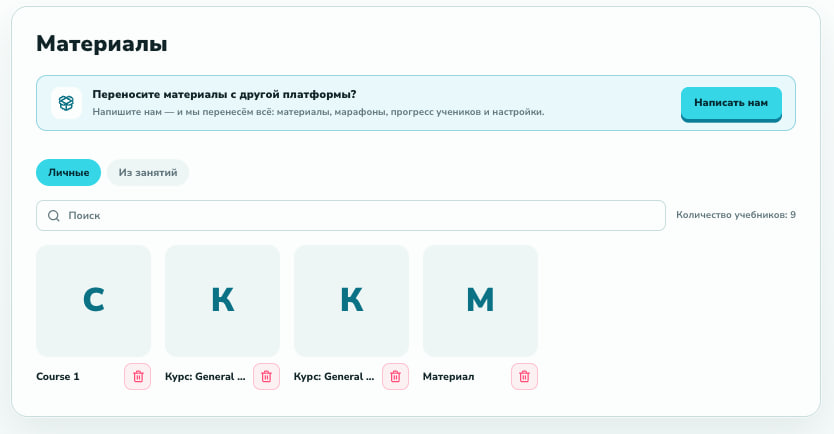Click the Переносите материалы с другой платформы? heading
Image resolution: width=834 pixels, height=434 pixels.
point(224,94)
